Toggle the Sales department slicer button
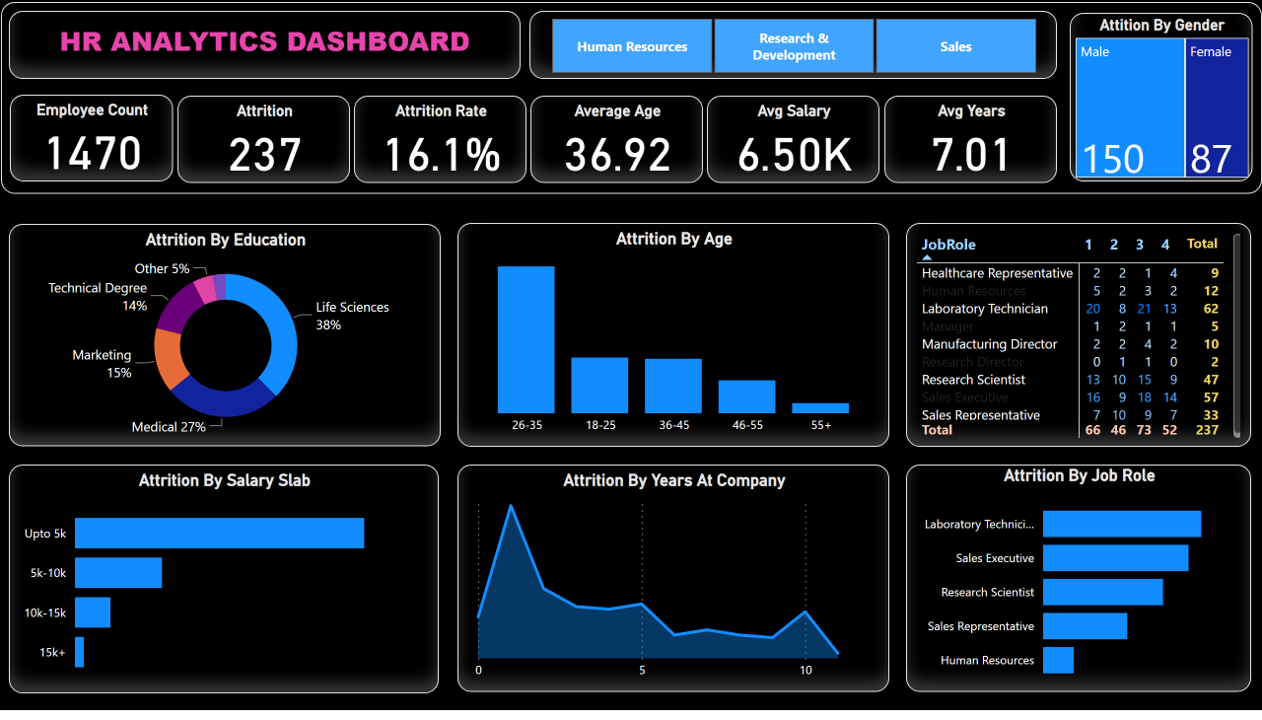Viewport: 1262px width, 720px height. click(955, 47)
